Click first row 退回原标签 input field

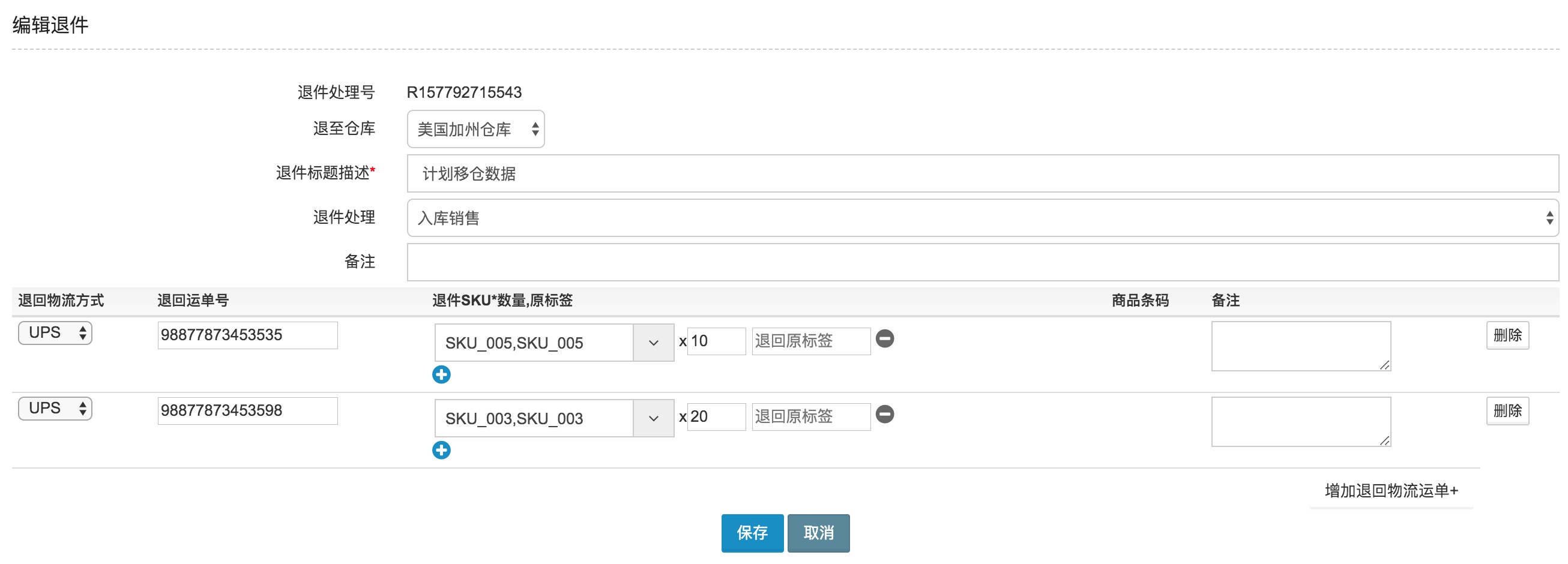(x=811, y=341)
